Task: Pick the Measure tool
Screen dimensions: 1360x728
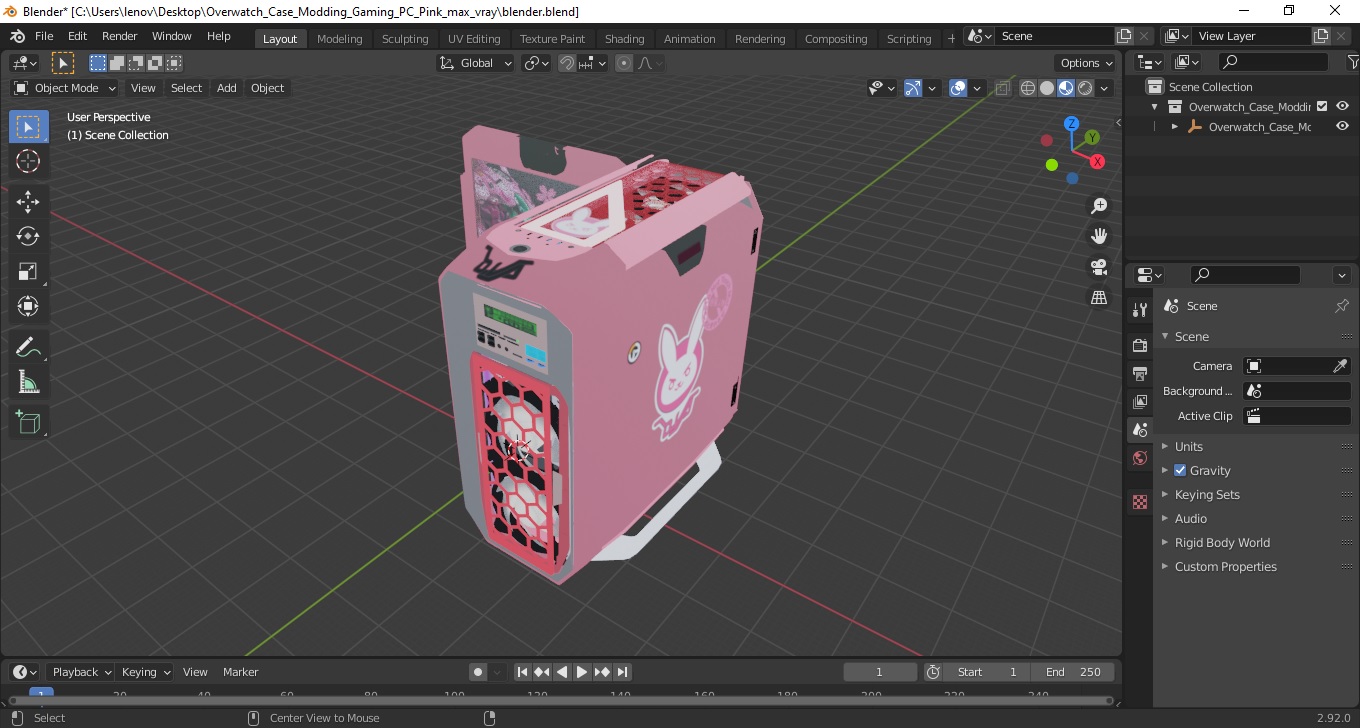Action: [28, 381]
